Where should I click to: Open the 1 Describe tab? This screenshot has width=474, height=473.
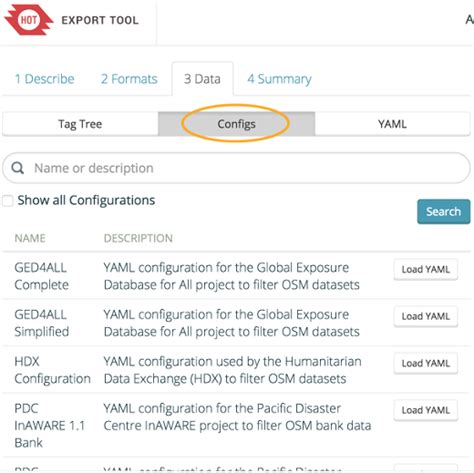(x=44, y=79)
